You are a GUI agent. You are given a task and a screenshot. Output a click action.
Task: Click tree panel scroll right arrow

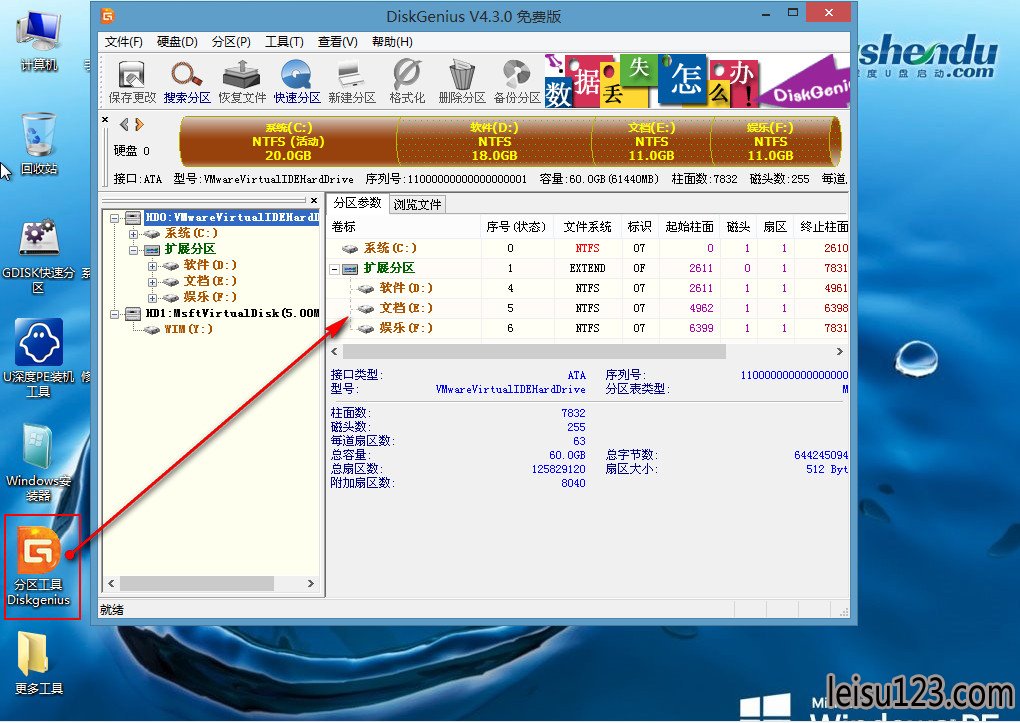pos(311,584)
